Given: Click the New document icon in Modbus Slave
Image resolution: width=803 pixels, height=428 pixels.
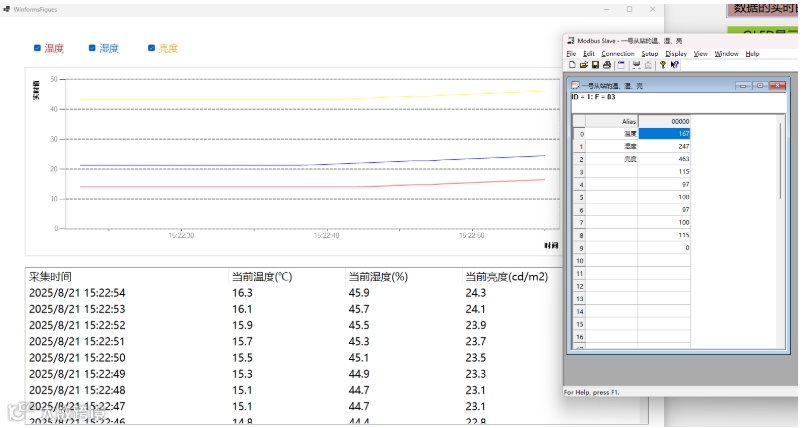Looking at the screenshot, I should pyautogui.click(x=572, y=65).
